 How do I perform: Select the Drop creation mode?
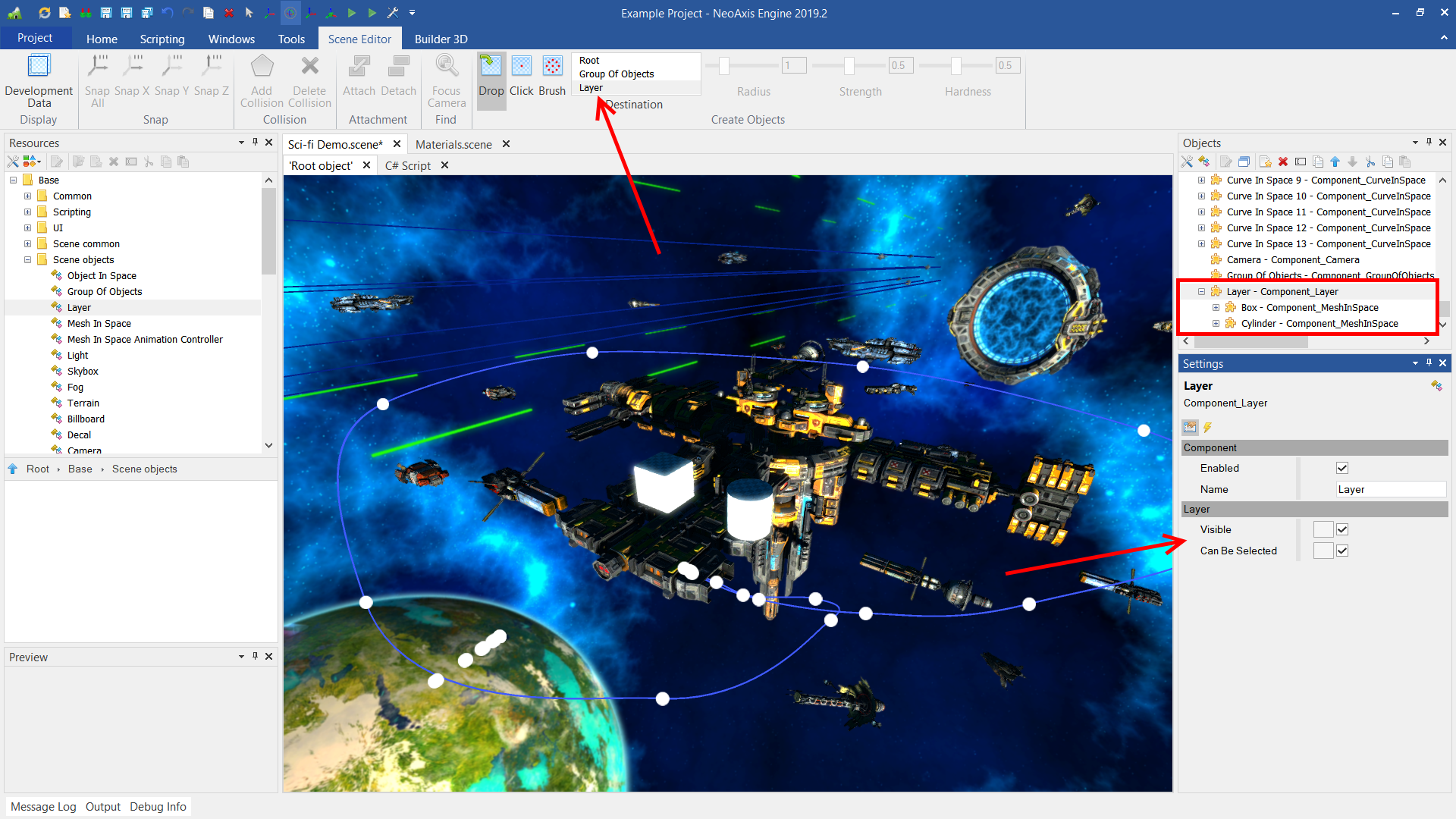(491, 67)
